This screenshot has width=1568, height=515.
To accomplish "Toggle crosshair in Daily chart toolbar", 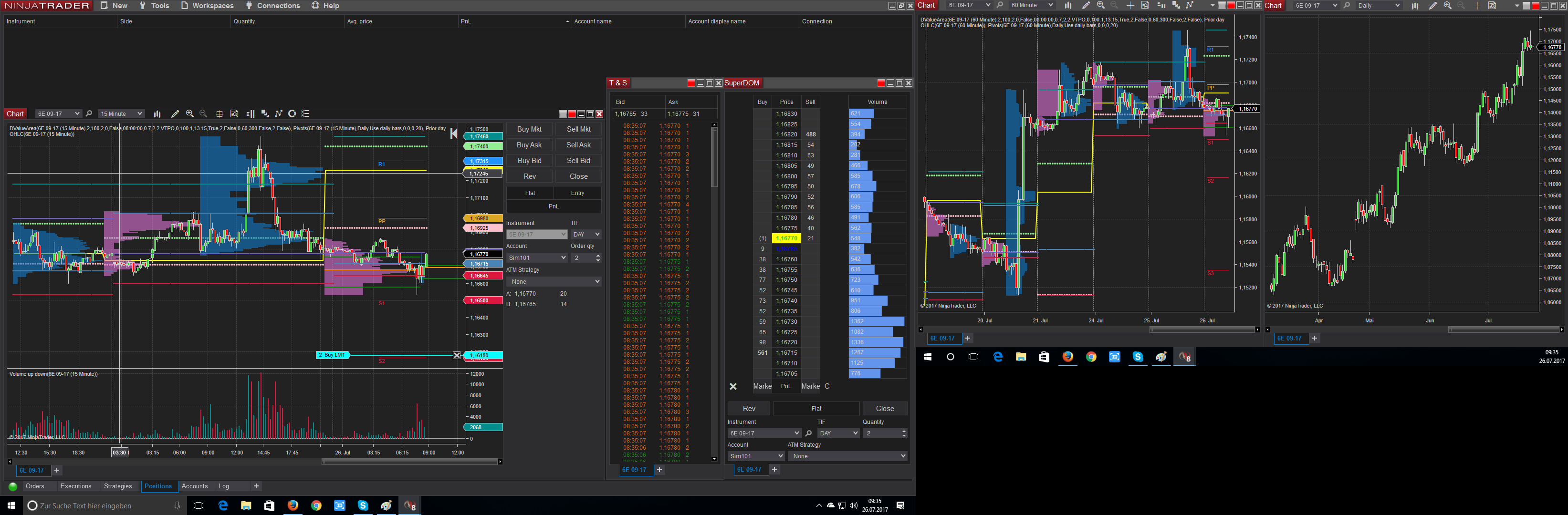I will [x=1477, y=5].
